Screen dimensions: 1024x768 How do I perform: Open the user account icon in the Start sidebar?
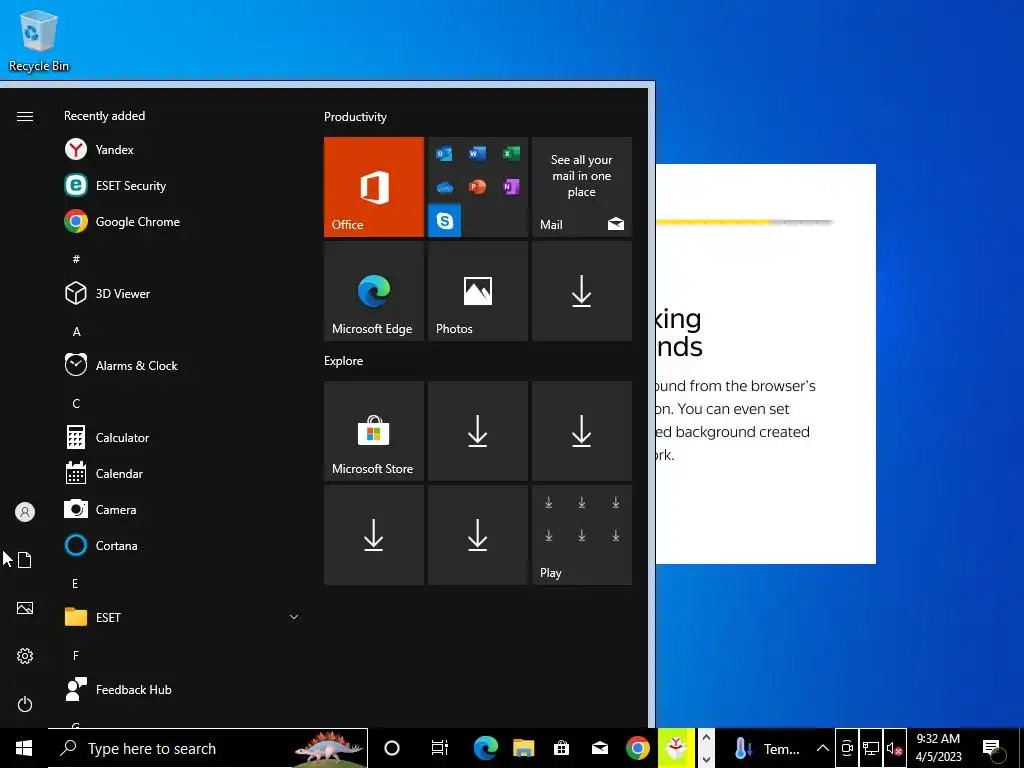pyautogui.click(x=25, y=512)
